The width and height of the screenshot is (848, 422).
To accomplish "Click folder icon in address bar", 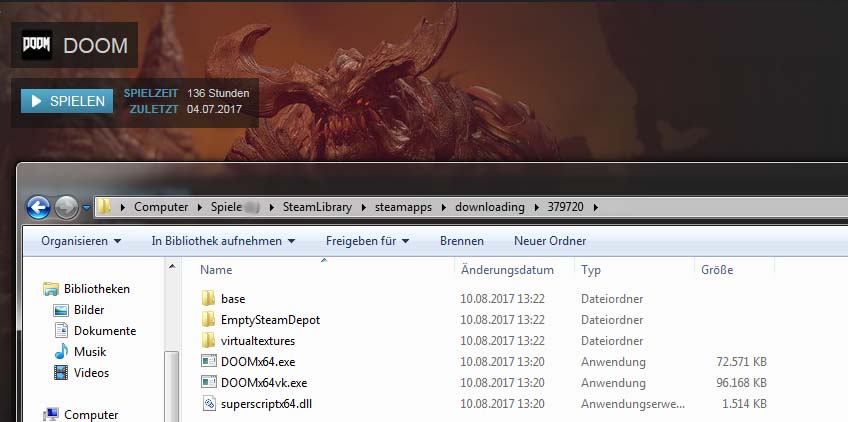I will click(104, 207).
